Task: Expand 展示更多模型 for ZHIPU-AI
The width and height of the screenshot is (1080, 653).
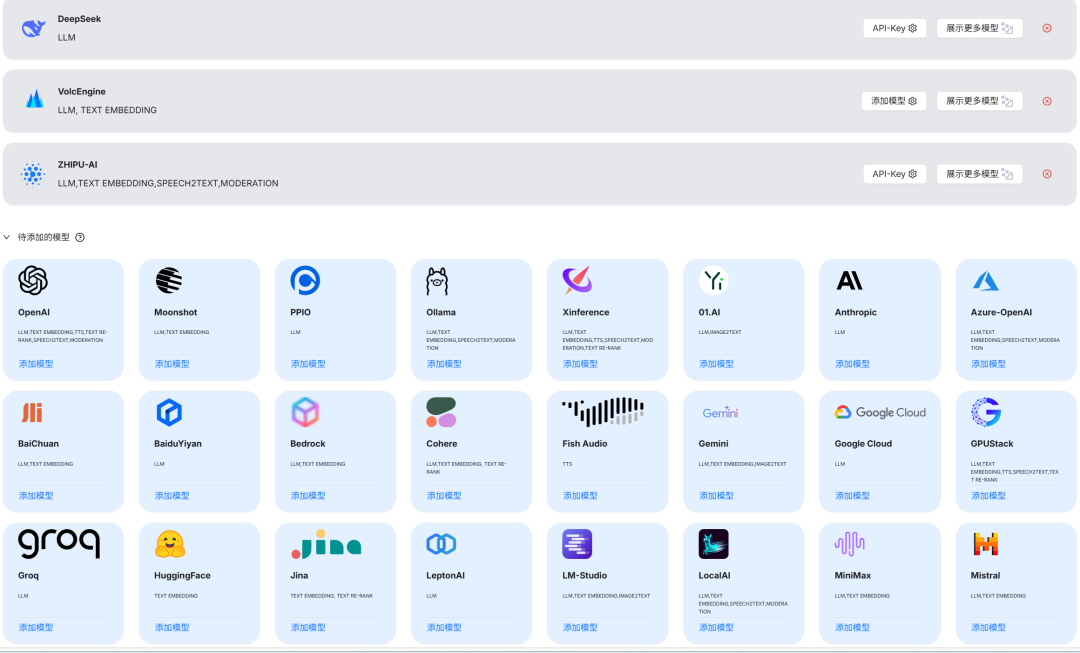Action: (979, 174)
